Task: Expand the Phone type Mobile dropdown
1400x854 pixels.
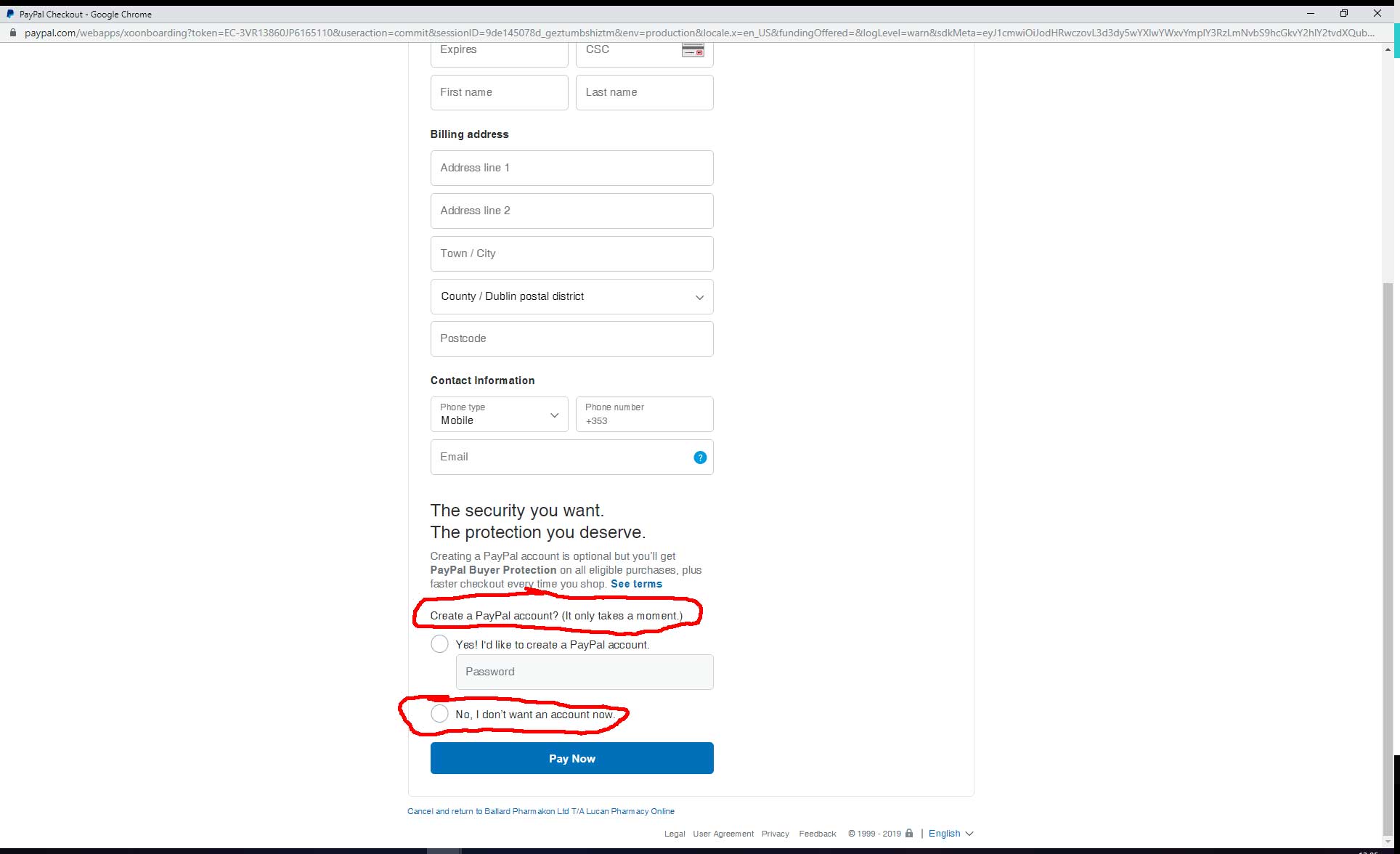Action: click(499, 415)
